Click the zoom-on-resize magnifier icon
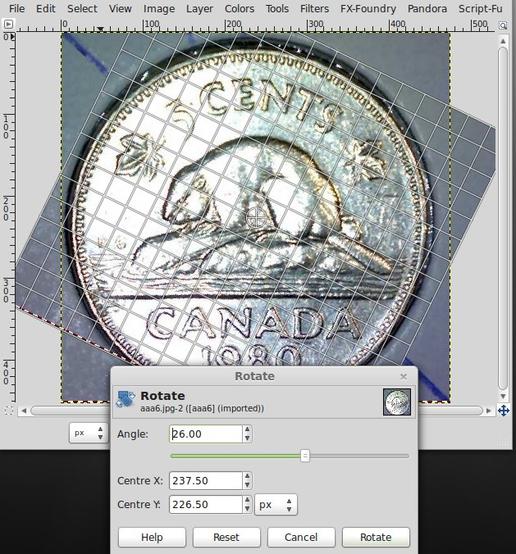516x554 pixels. (x=503, y=25)
